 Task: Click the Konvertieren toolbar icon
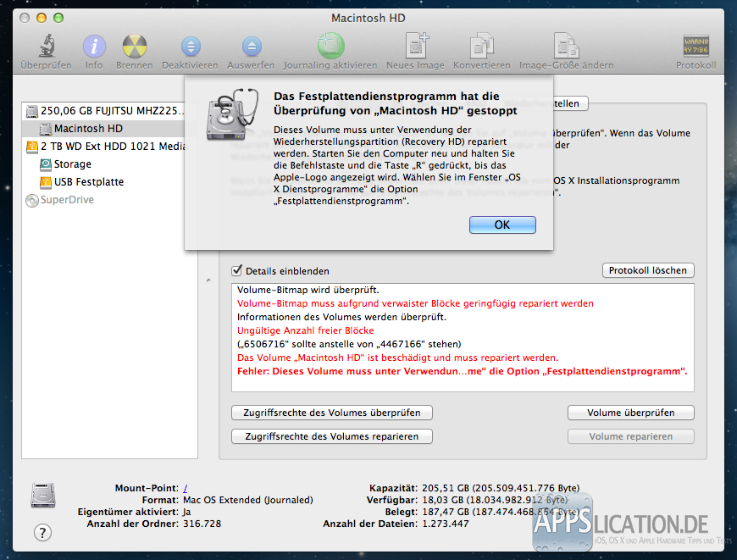(481, 47)
